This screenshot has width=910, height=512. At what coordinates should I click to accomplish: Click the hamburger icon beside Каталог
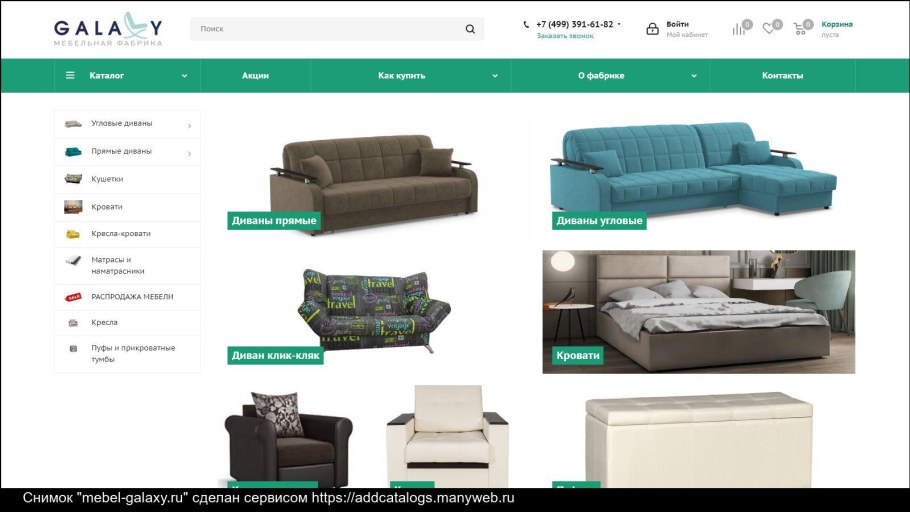(70, 75)
